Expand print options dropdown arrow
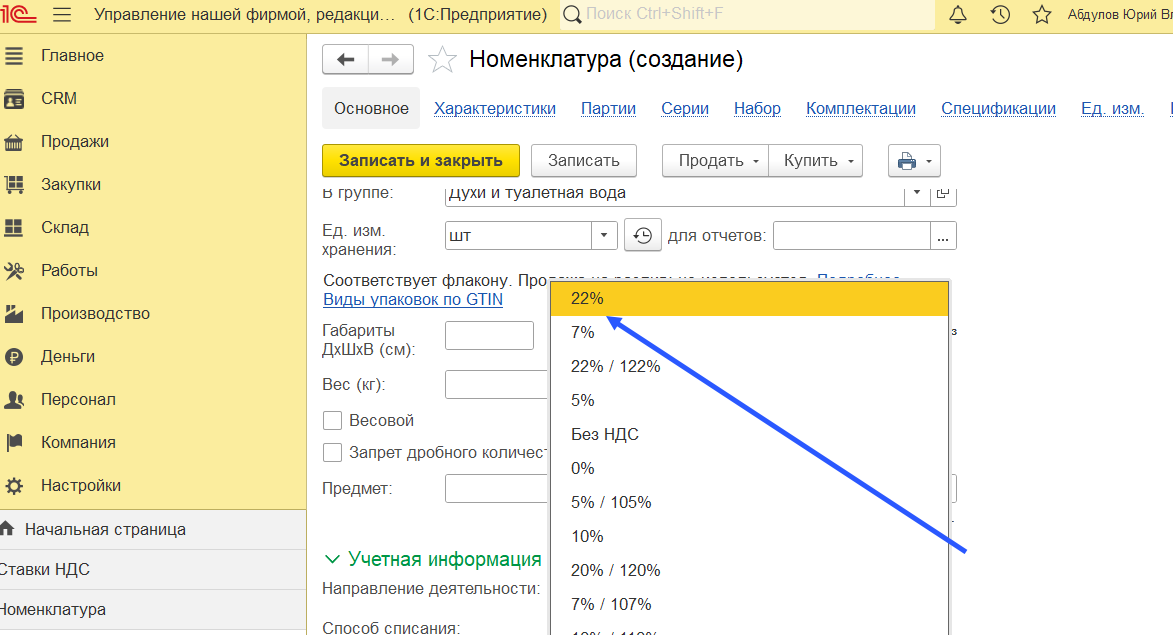Image resolution: width=1173 pixels, height=635 pixels. click(x=928, y=162)
